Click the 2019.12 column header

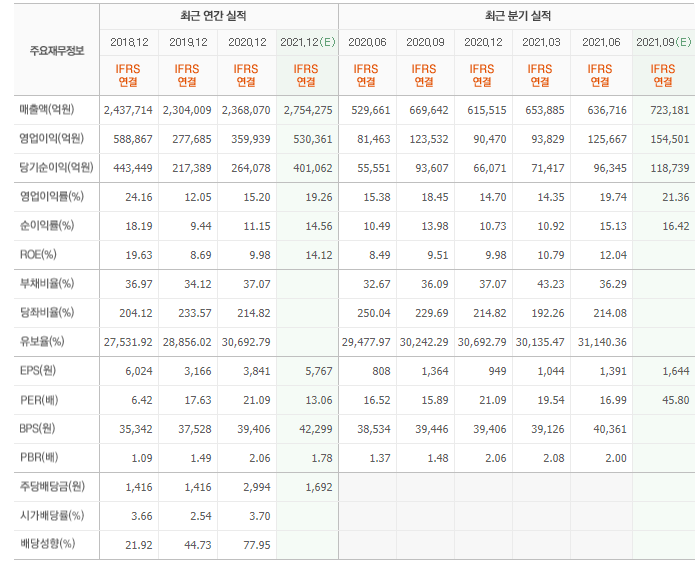click(188, 42)
